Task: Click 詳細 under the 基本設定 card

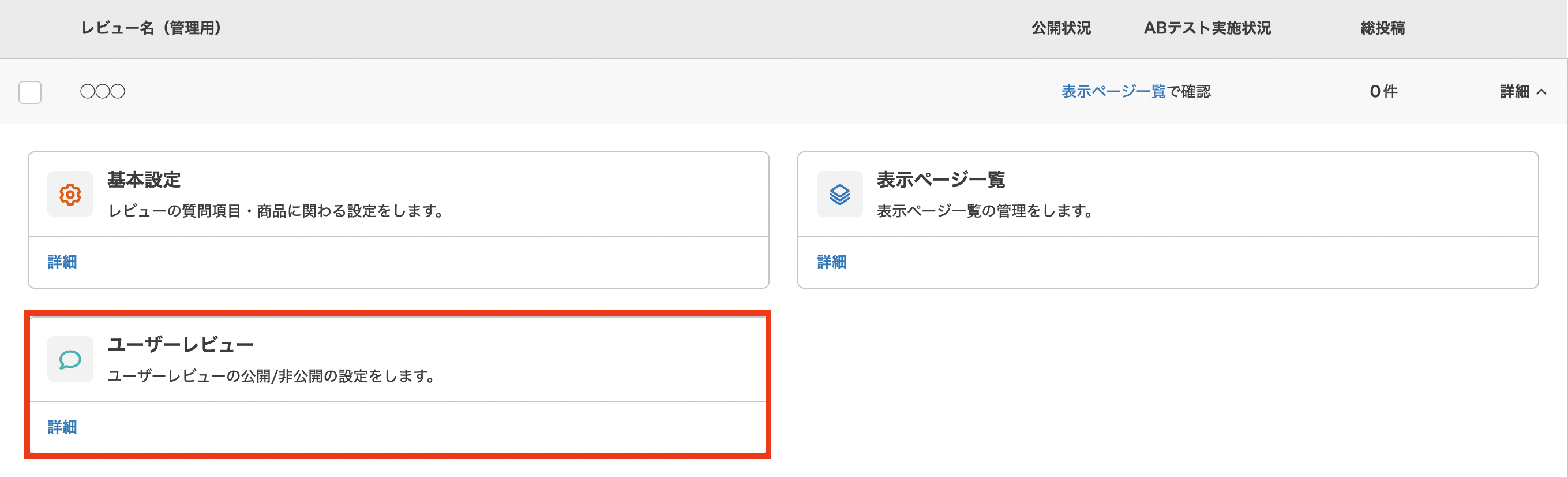Action: (x=62, y=262)
